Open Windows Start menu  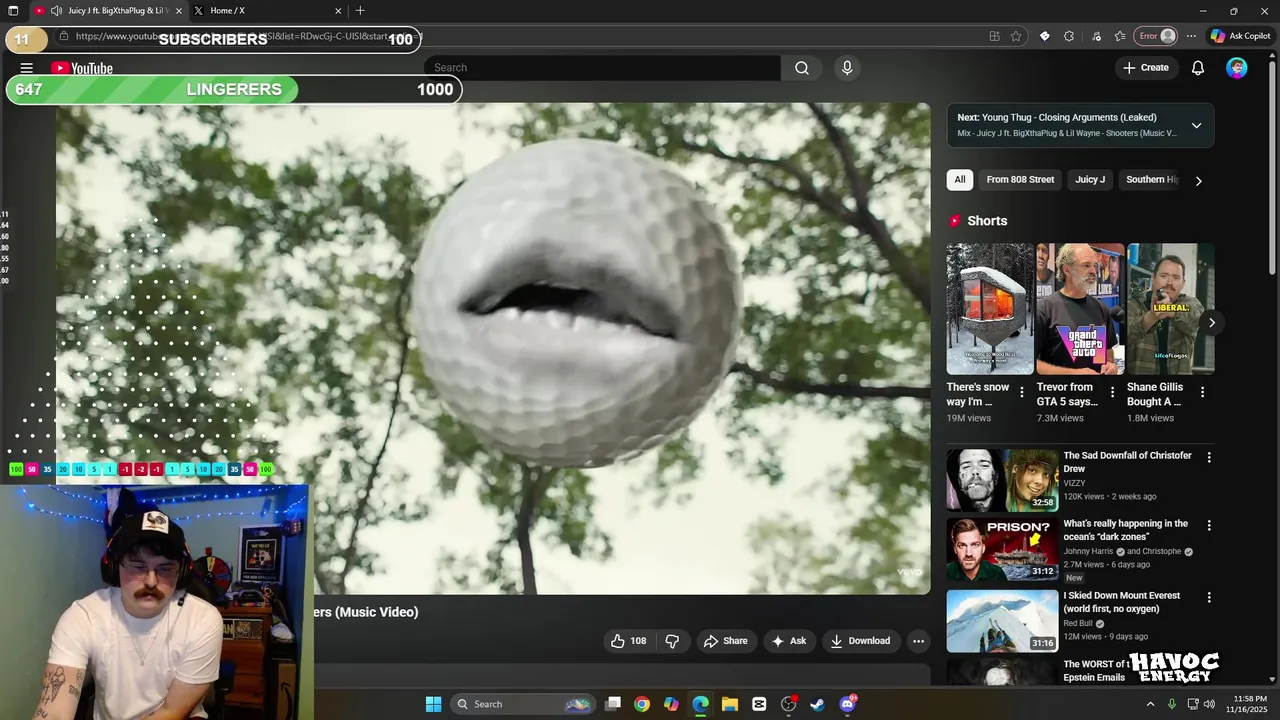click(x=433, y=704)
